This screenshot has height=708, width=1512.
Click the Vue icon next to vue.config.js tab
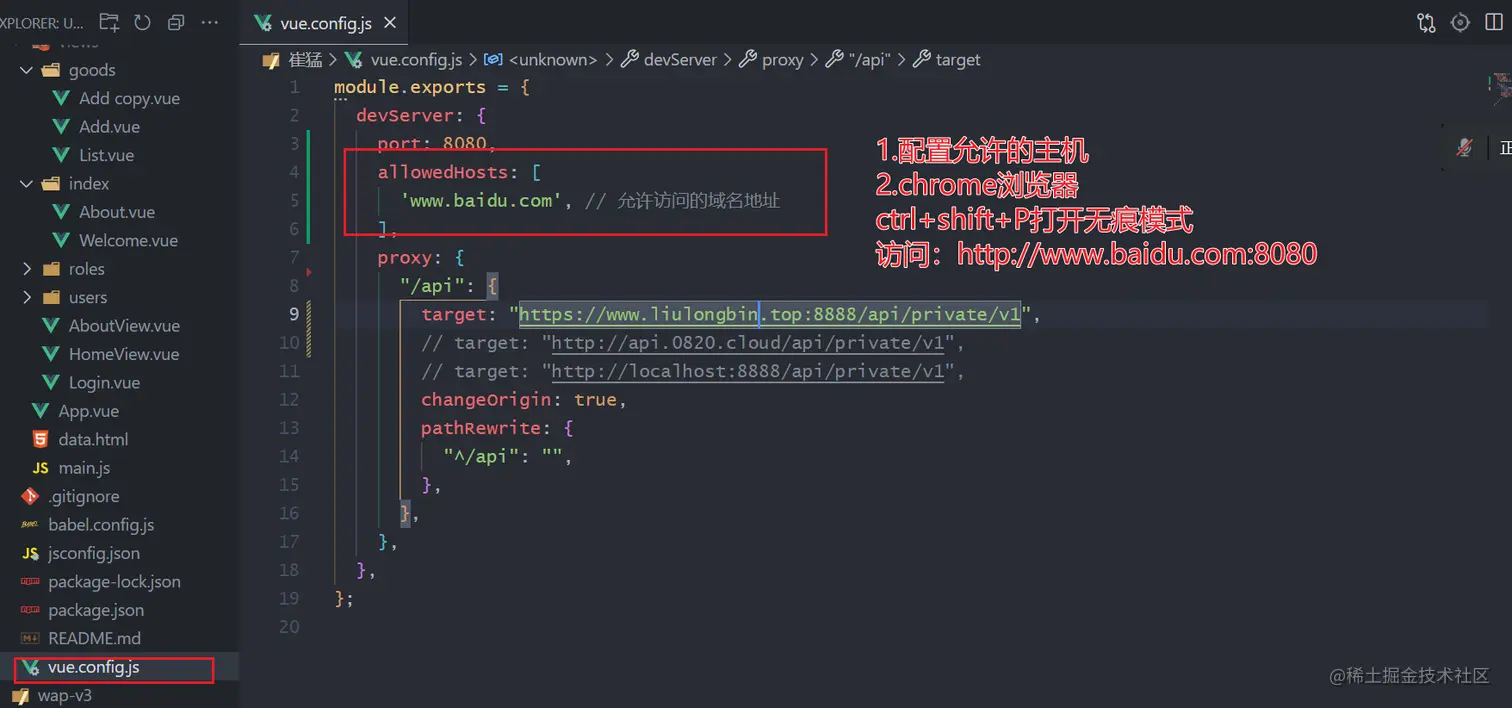point(262,21)
